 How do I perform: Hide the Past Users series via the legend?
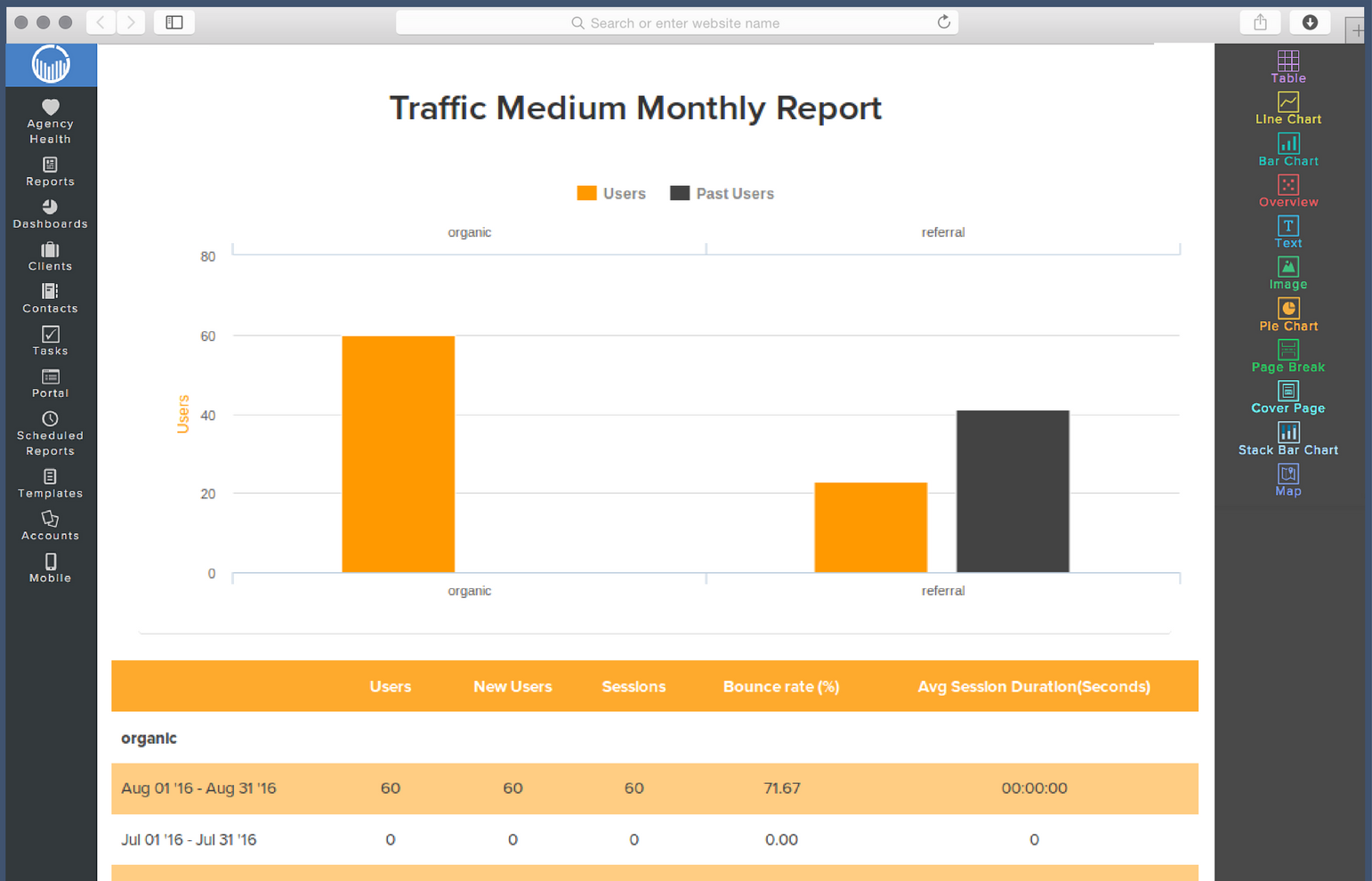tap(722, 193)
